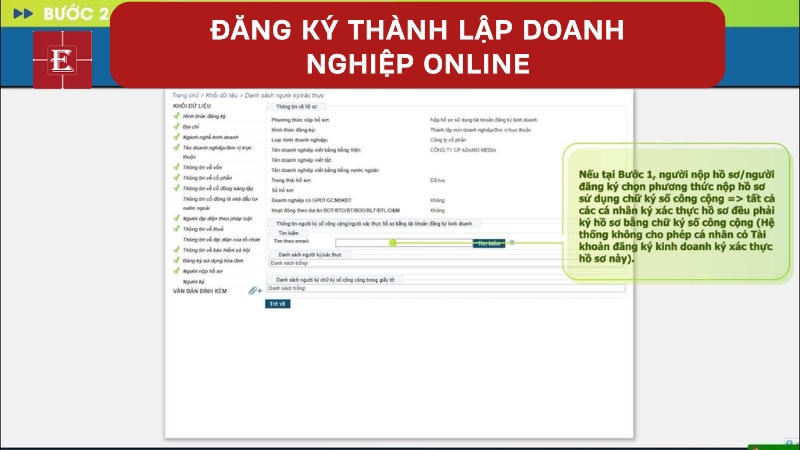Viewport: 800px width, 450px height.
Task: Click the CÔNG TY CP ADAMO MEDIA value
Action: [x=463, y=150]
